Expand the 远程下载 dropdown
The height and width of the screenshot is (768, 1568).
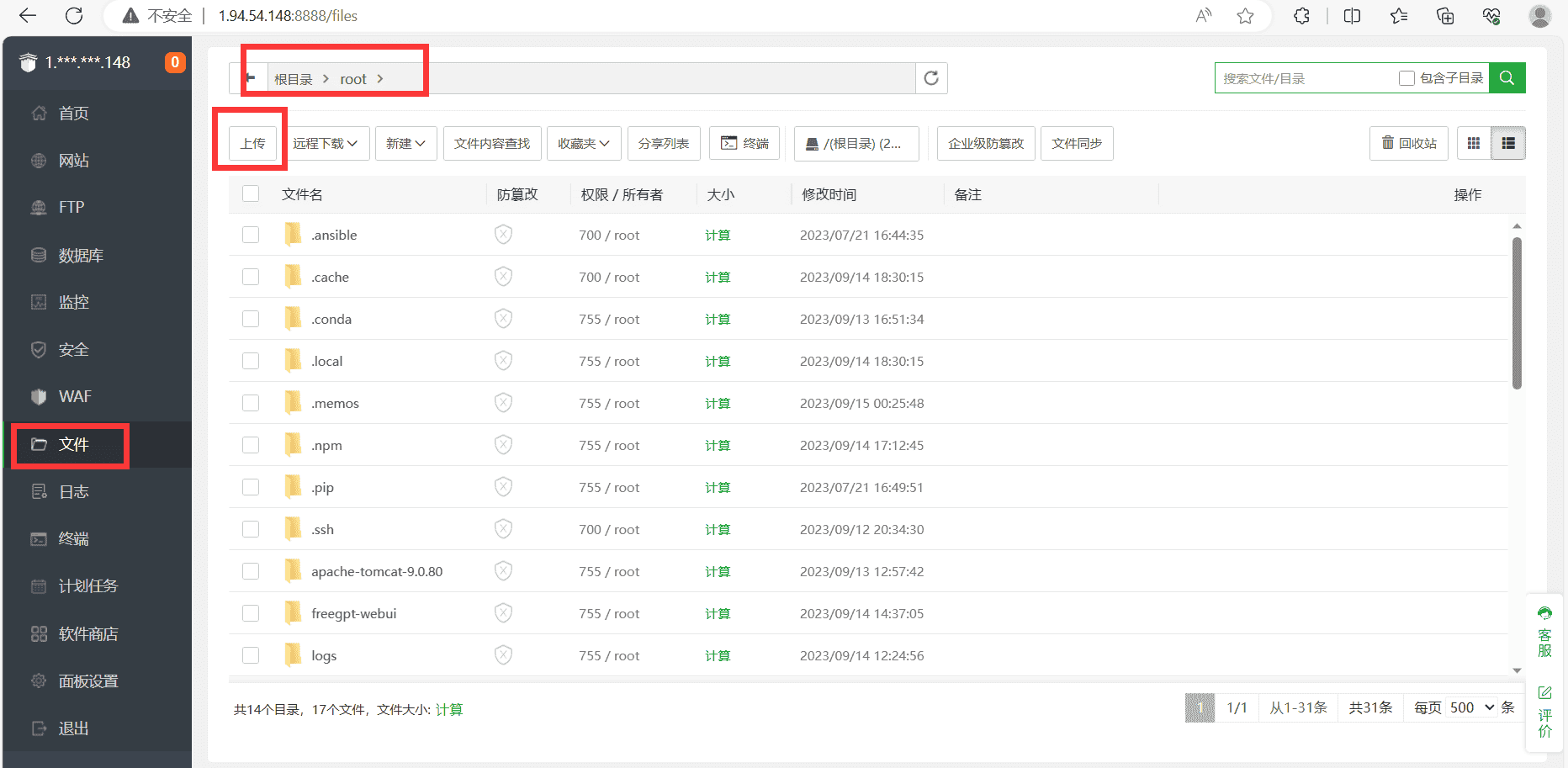click(x=326, y=143)
